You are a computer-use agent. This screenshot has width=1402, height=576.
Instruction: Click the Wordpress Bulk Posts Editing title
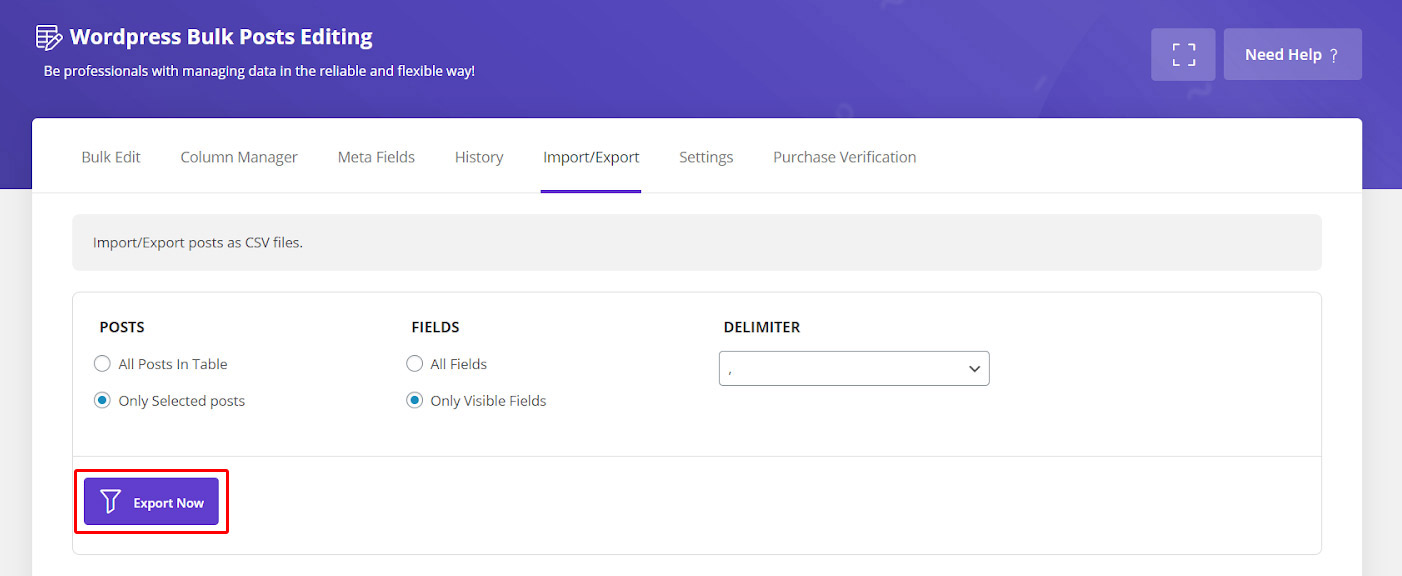click(x=221, y=37)
